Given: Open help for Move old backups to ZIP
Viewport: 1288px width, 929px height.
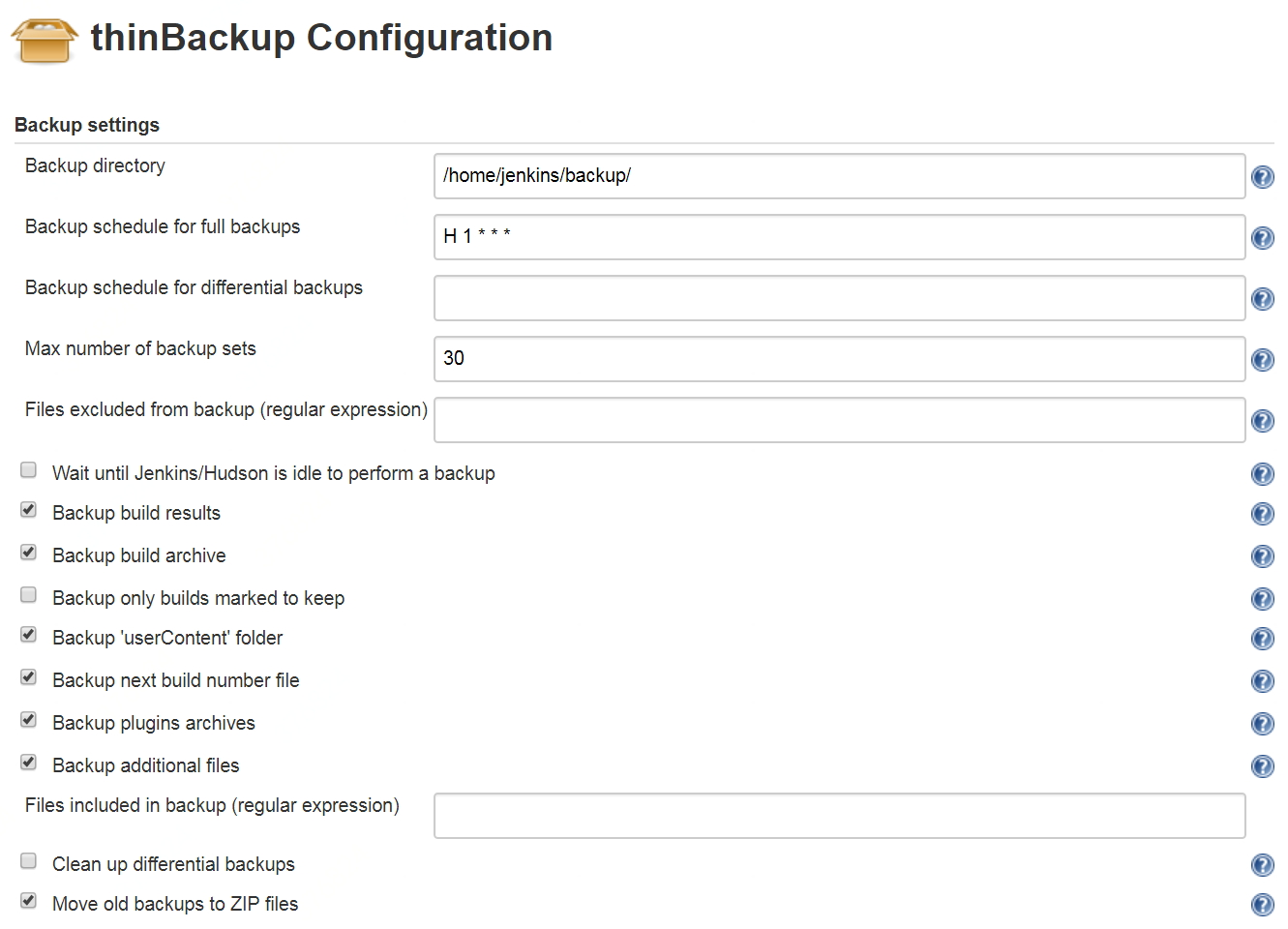Looking at the screenshot, I should [1262, 905].
